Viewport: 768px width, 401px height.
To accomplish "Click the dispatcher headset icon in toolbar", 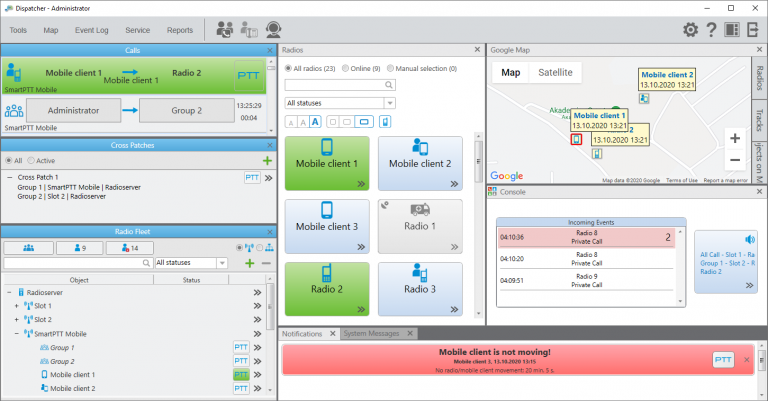I will point(273,30).
